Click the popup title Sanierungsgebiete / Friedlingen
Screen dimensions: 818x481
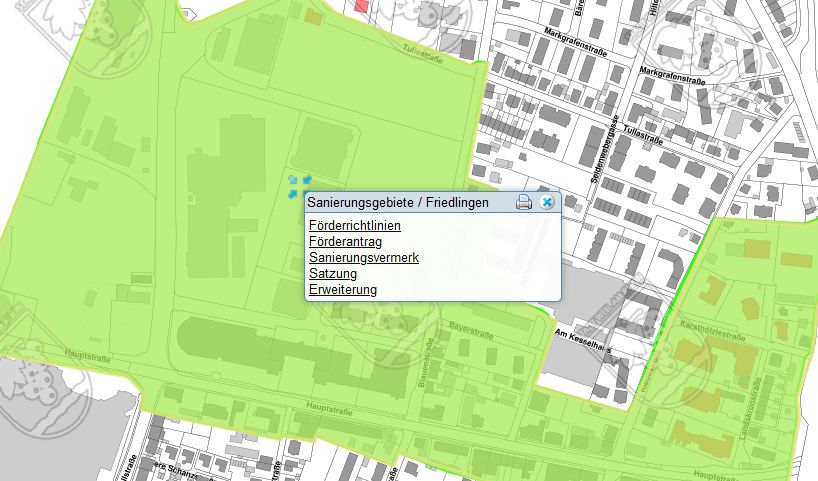pyautogui.click(x=398, y=203)
